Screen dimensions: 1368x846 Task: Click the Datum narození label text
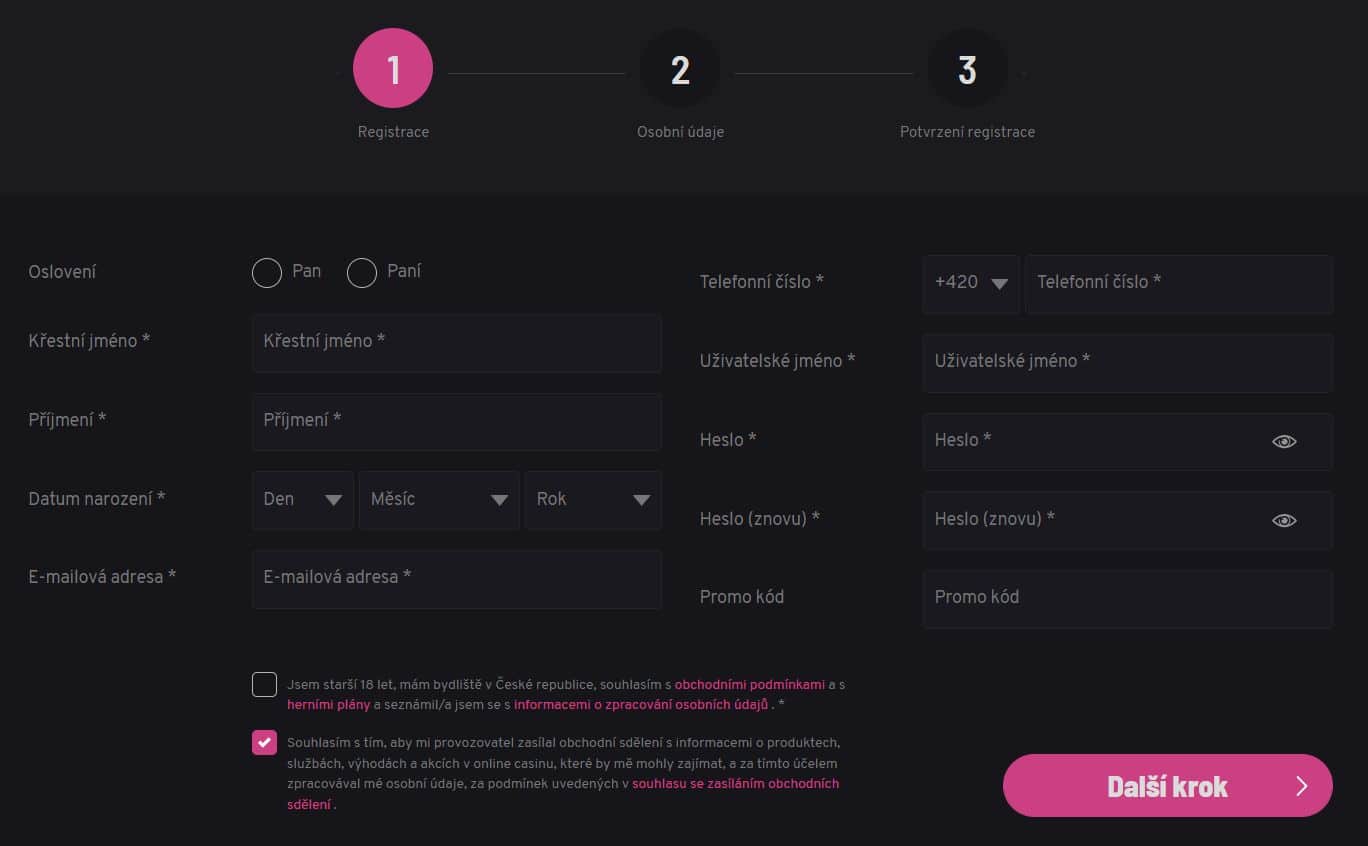tap(97, 498)
